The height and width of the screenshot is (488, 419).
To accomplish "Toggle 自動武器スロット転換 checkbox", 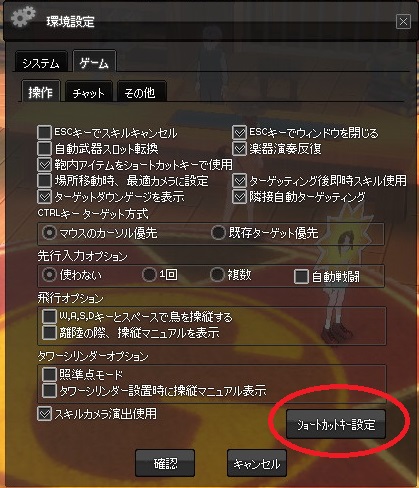I will tap(44, 148).
